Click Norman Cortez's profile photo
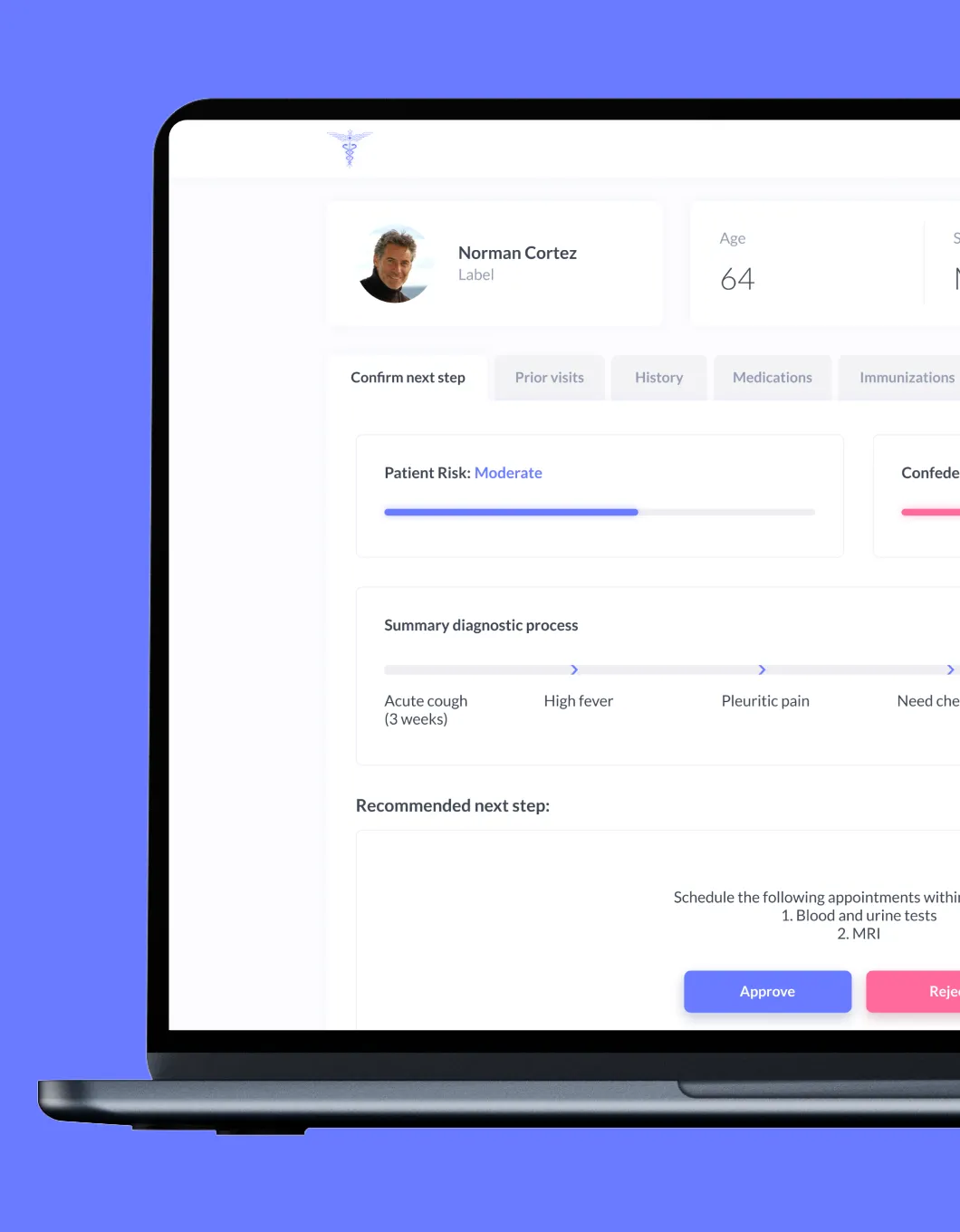 [394, 264]
